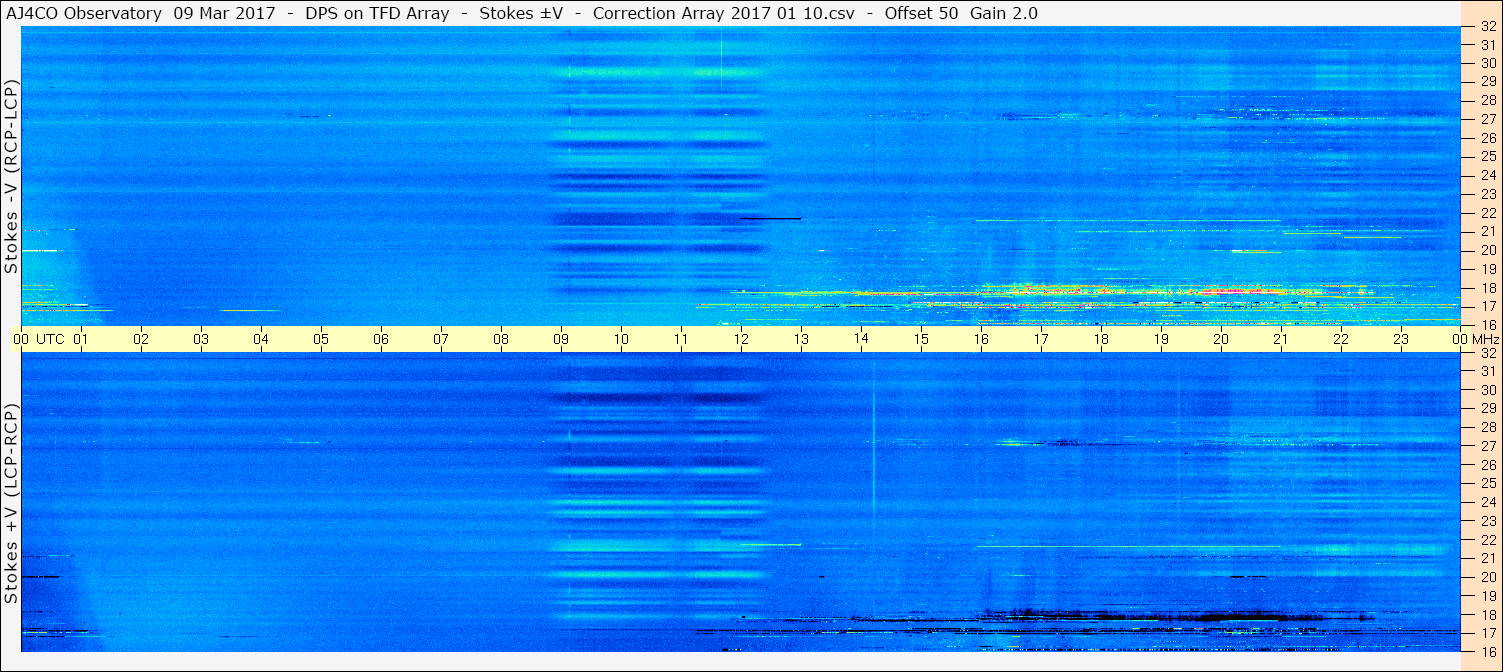The image size is (1503, 672).
Task: Click the 18 MHz label of the Stokes -V panel
Action: (1487, 288)
